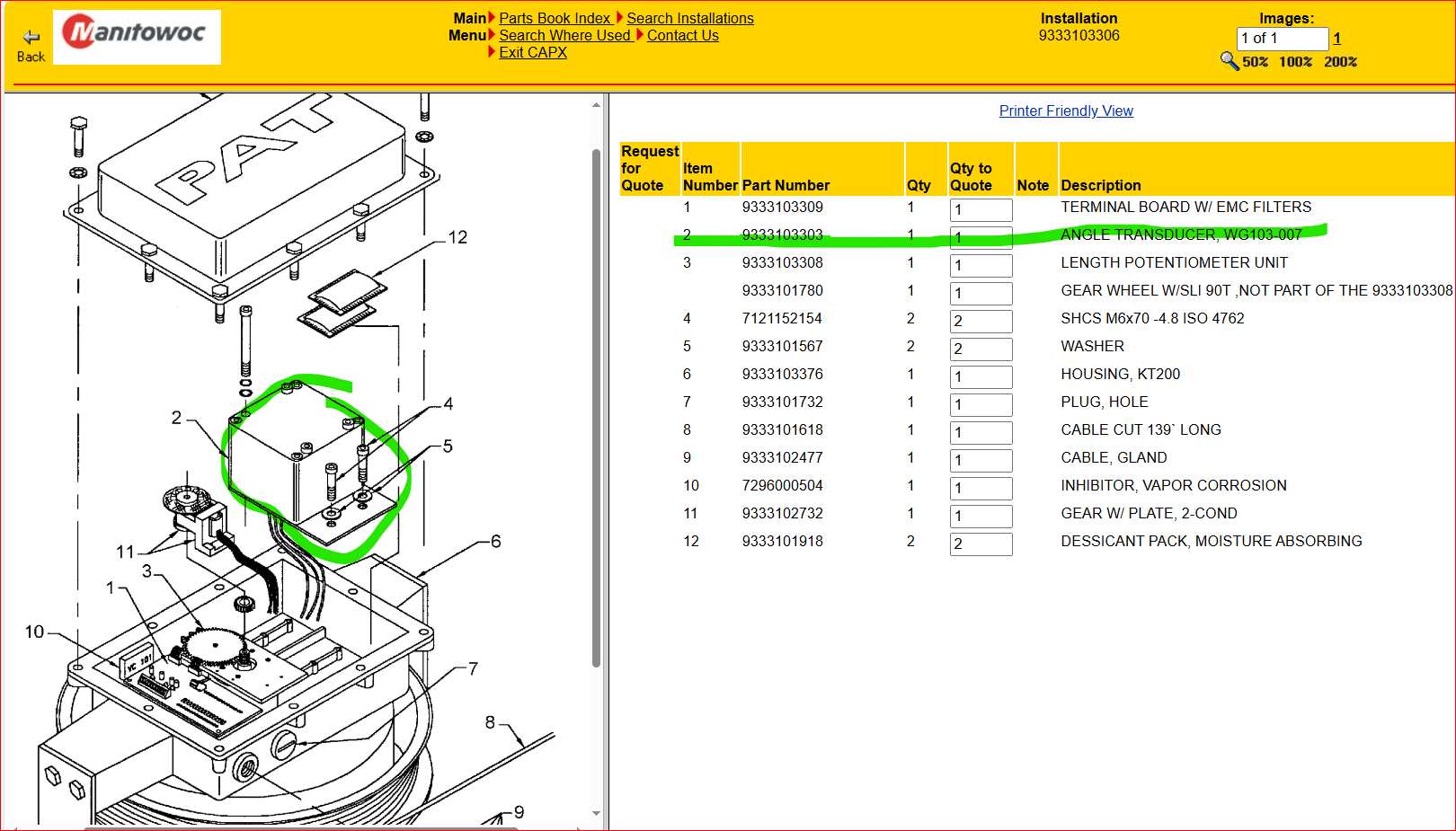Click the Back arrow icon
Viewport: 1456px width, 831px height.
(31, 38)
